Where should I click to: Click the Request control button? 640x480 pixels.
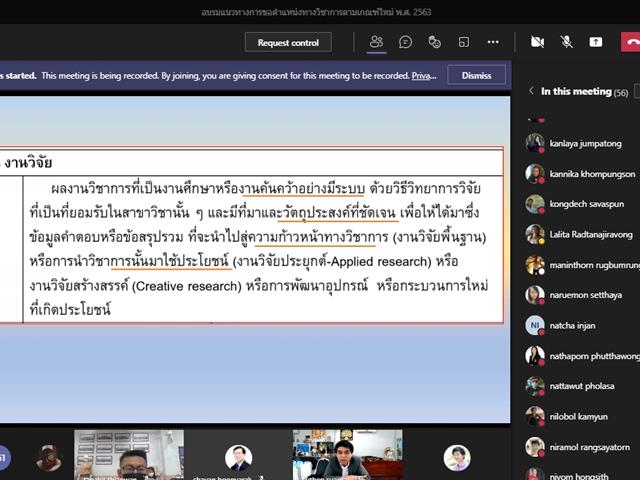[288, 42]
